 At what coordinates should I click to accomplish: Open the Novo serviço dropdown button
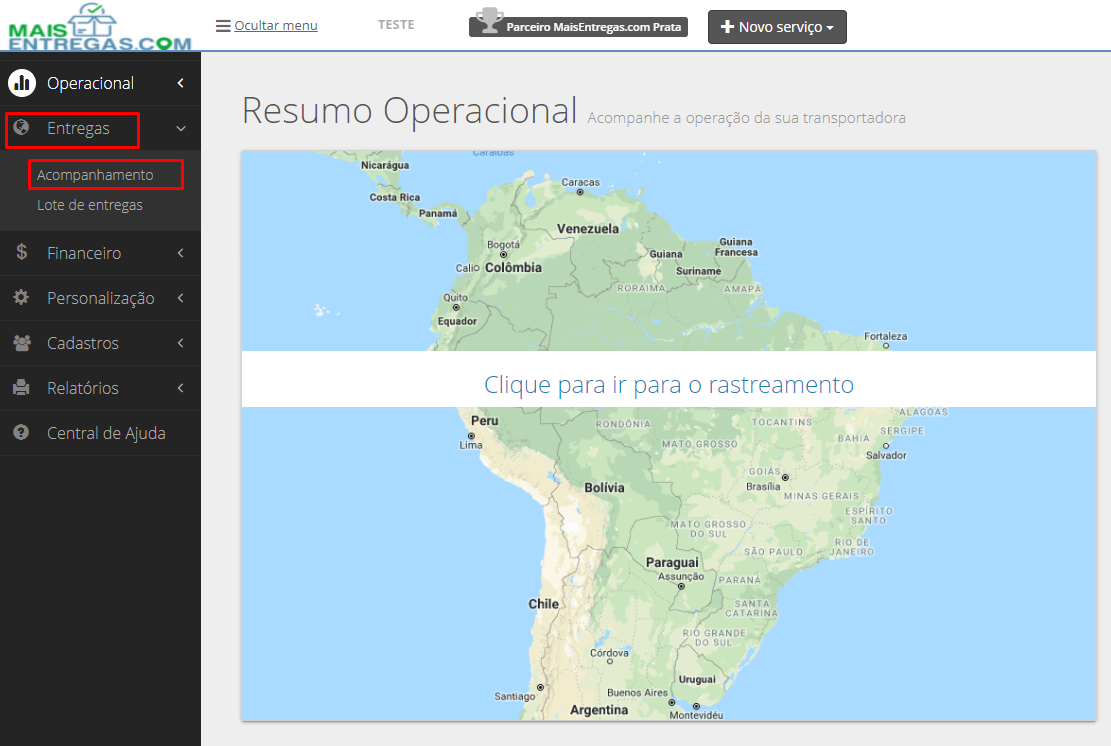coord(777,27)
